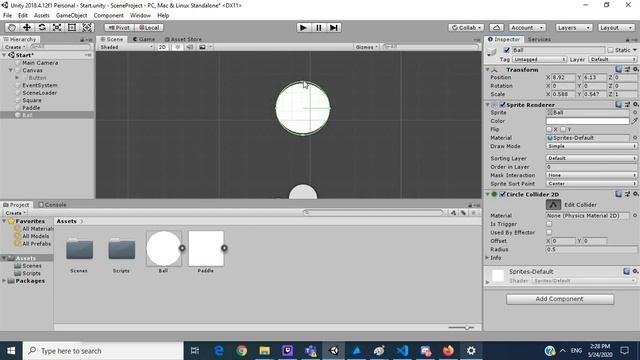640x360 pixels.
Task: Toggle the Sprite Renderer enabled checkbox
Action: point(503,104)
